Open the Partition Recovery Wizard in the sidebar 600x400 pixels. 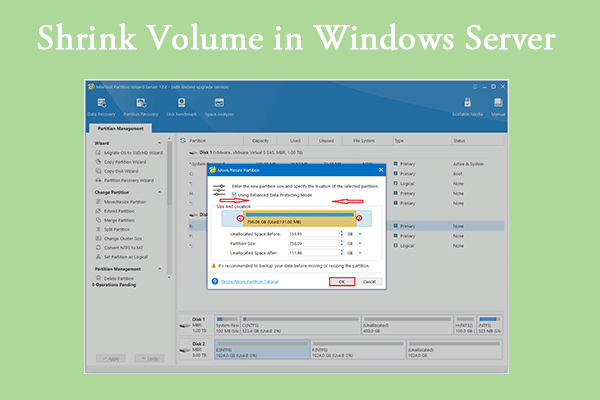click(x=125, y=180)
